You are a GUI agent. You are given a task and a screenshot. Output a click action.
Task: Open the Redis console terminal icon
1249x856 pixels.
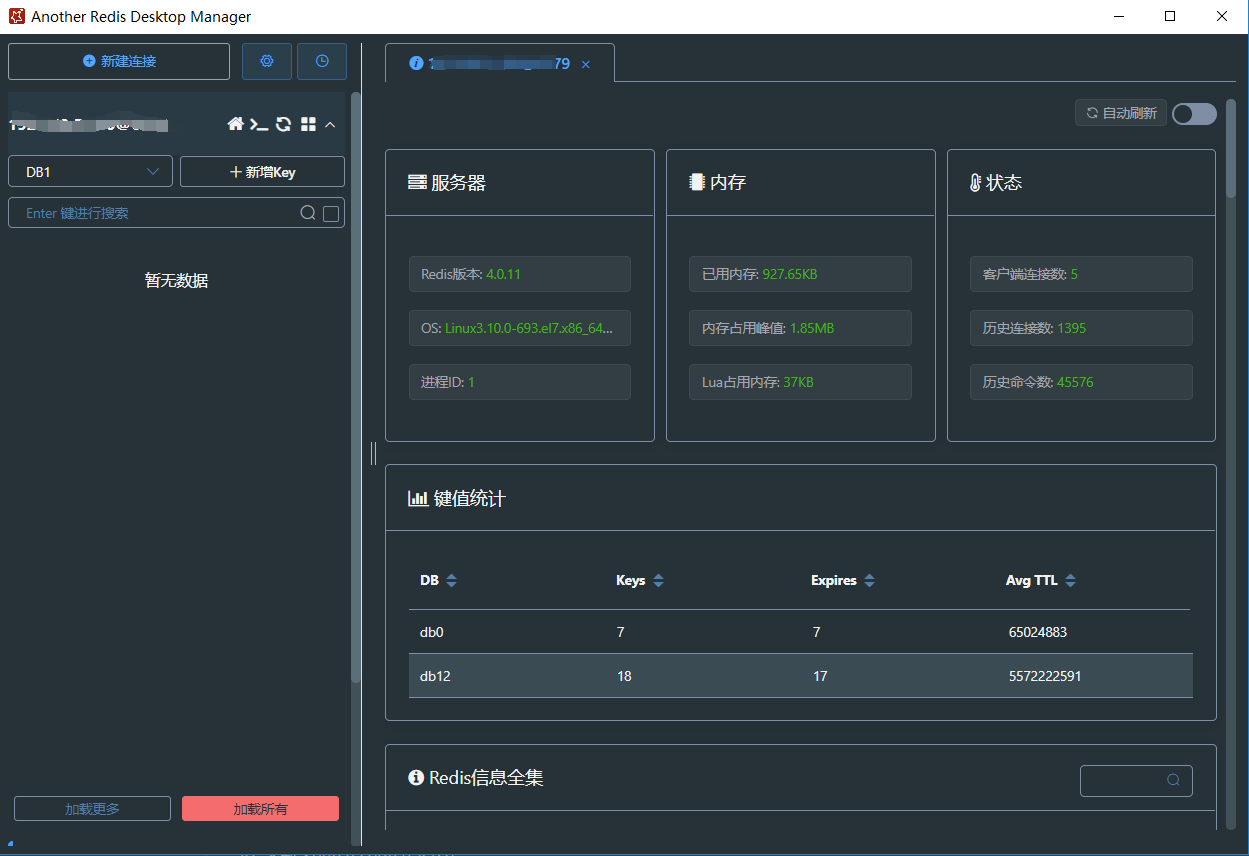click(x=259, y=124)
